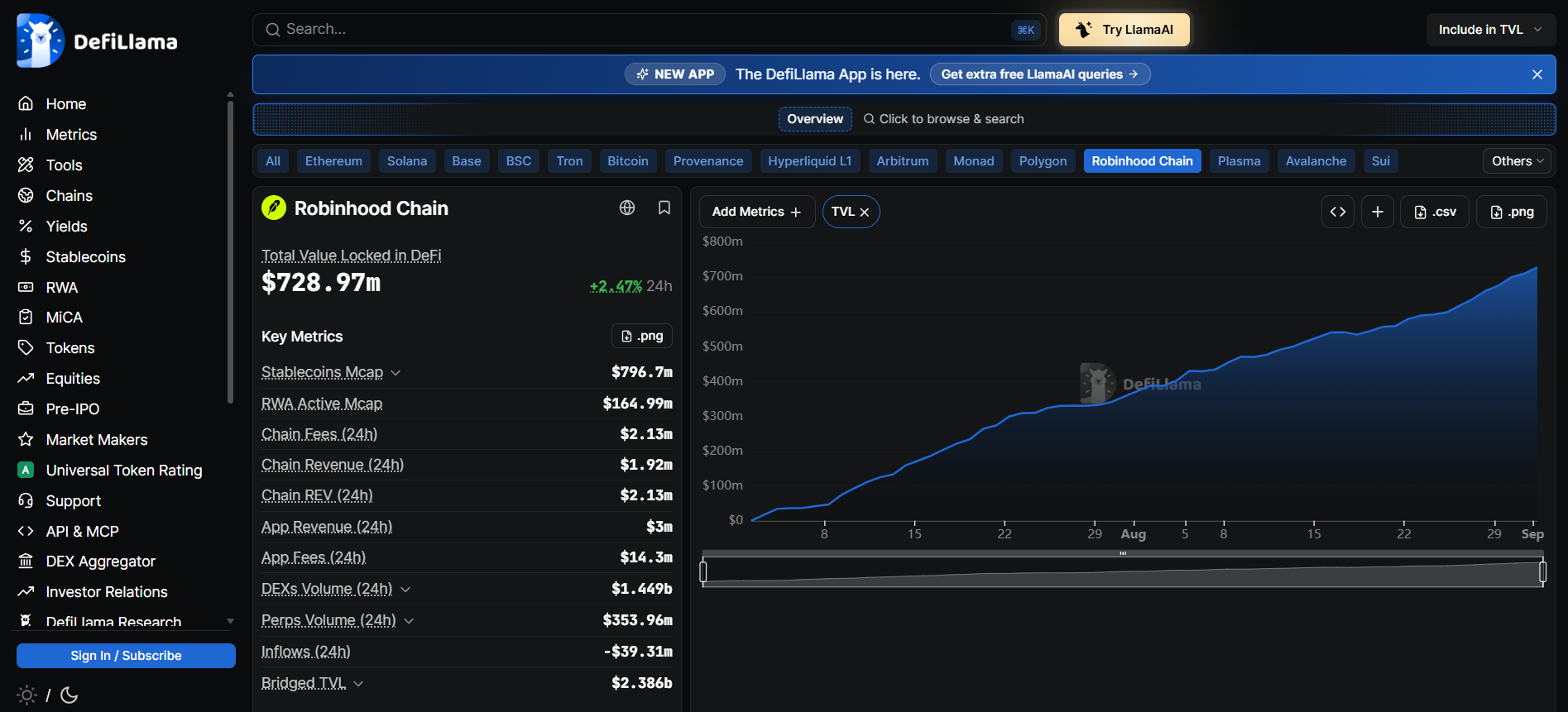The width and height of the screenshot is (1568, 712).
Task: Open Market Makers from sidebar
Action: (96, 440)
